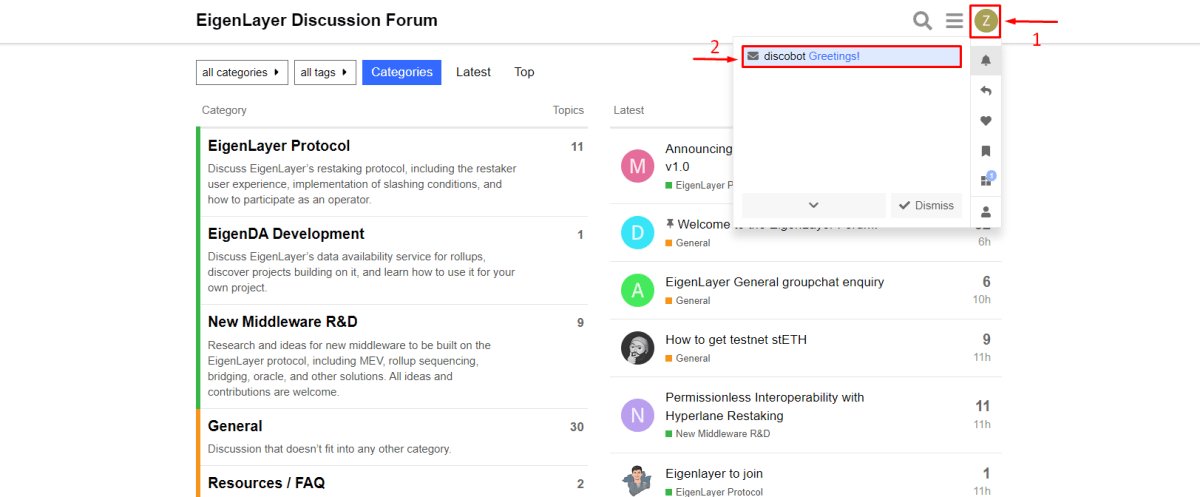1200x497 pixels.
Task: Open the EigenDA Development category
Action: click(x=286, y=234)
